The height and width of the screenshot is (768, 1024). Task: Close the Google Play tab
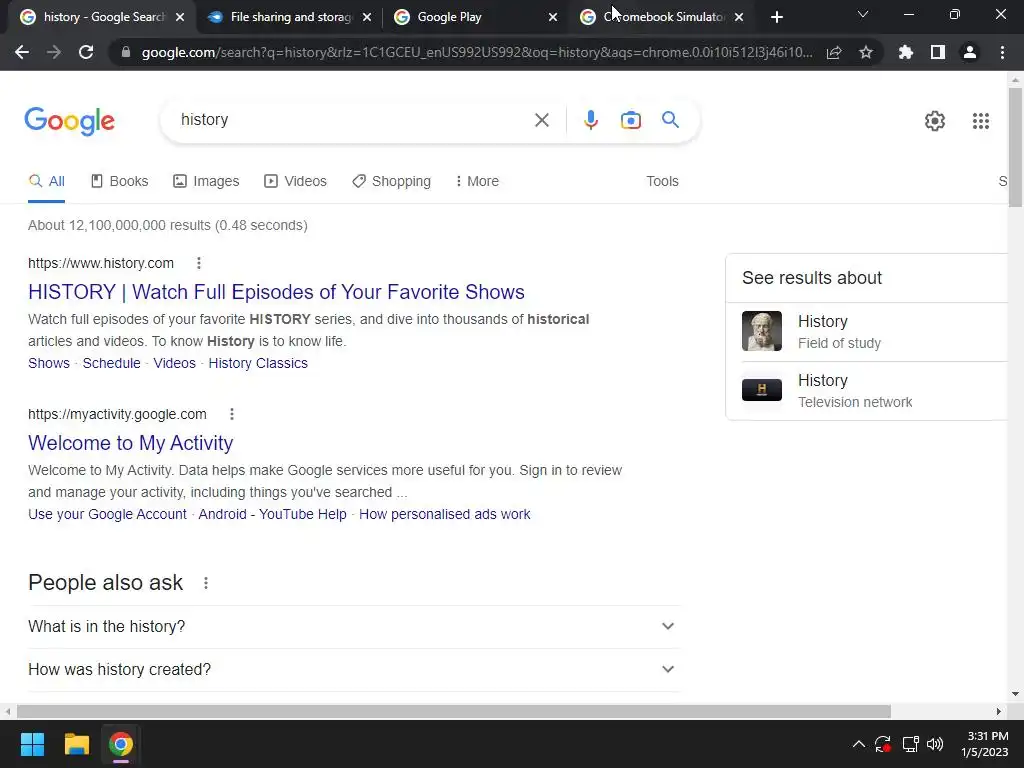click(552, 17)
